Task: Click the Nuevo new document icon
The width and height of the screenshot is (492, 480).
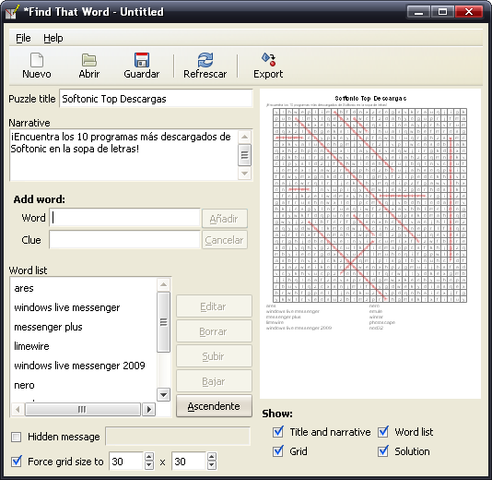Action: pos(37,60)
